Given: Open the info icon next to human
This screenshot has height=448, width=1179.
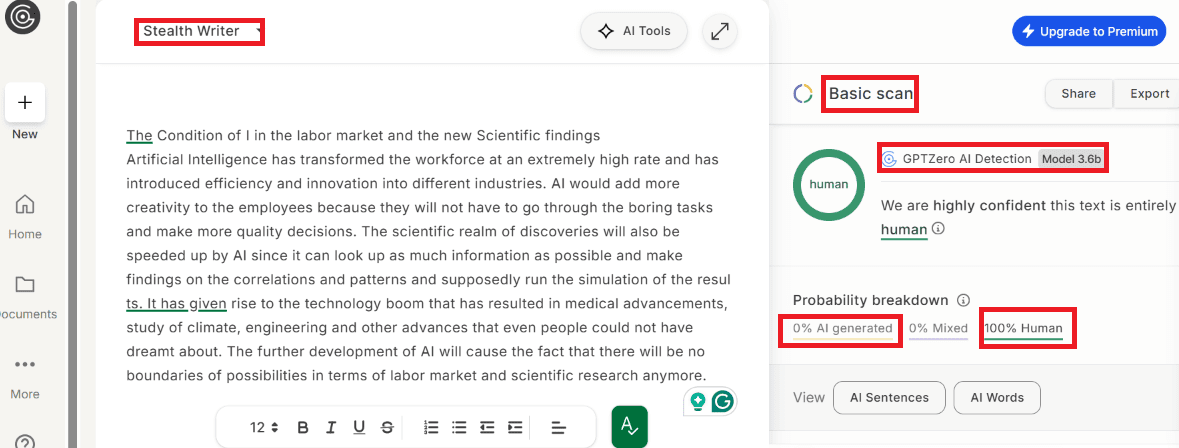Looking at the screenshot, I should (x=938, y=228).
